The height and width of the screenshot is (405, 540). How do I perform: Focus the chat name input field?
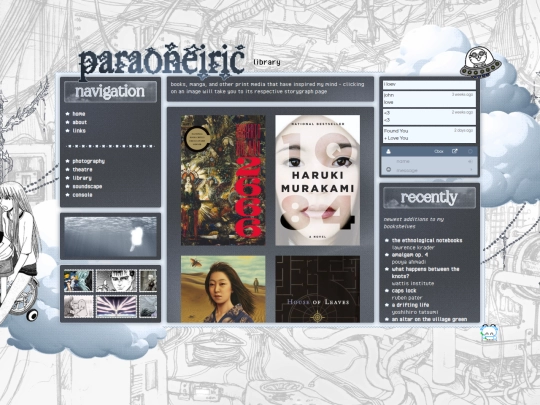coord(429,161)
